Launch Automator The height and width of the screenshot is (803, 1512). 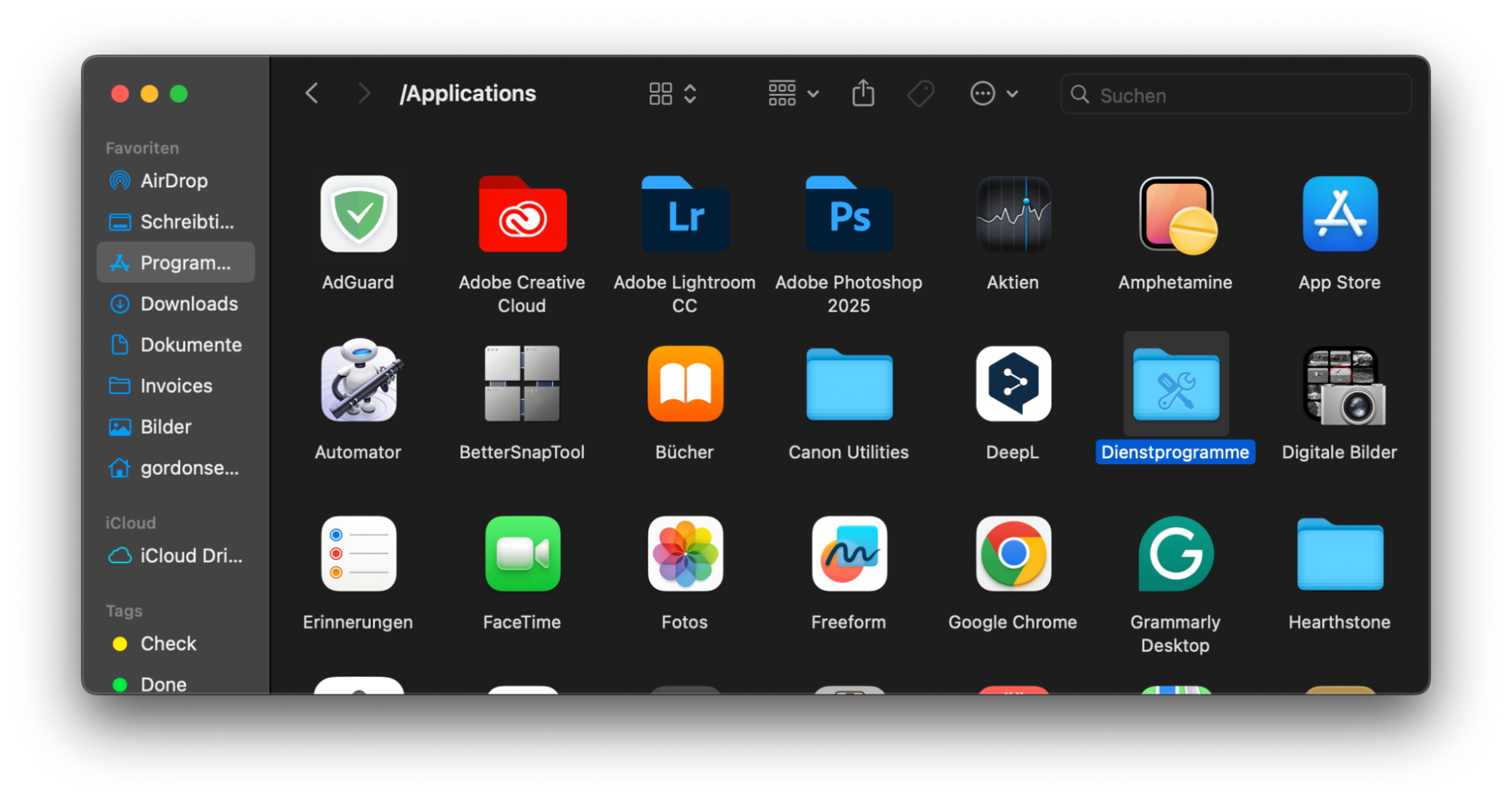click(x=359, y=384)
